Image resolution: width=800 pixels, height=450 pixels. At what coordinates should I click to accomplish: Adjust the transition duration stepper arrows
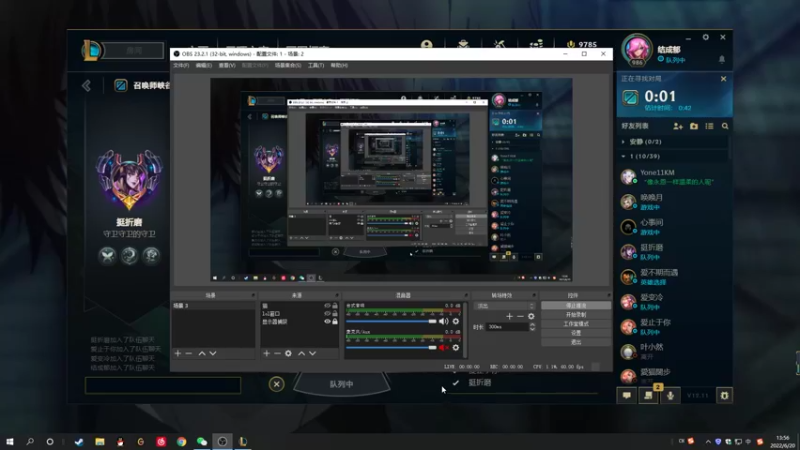[532, 327]
